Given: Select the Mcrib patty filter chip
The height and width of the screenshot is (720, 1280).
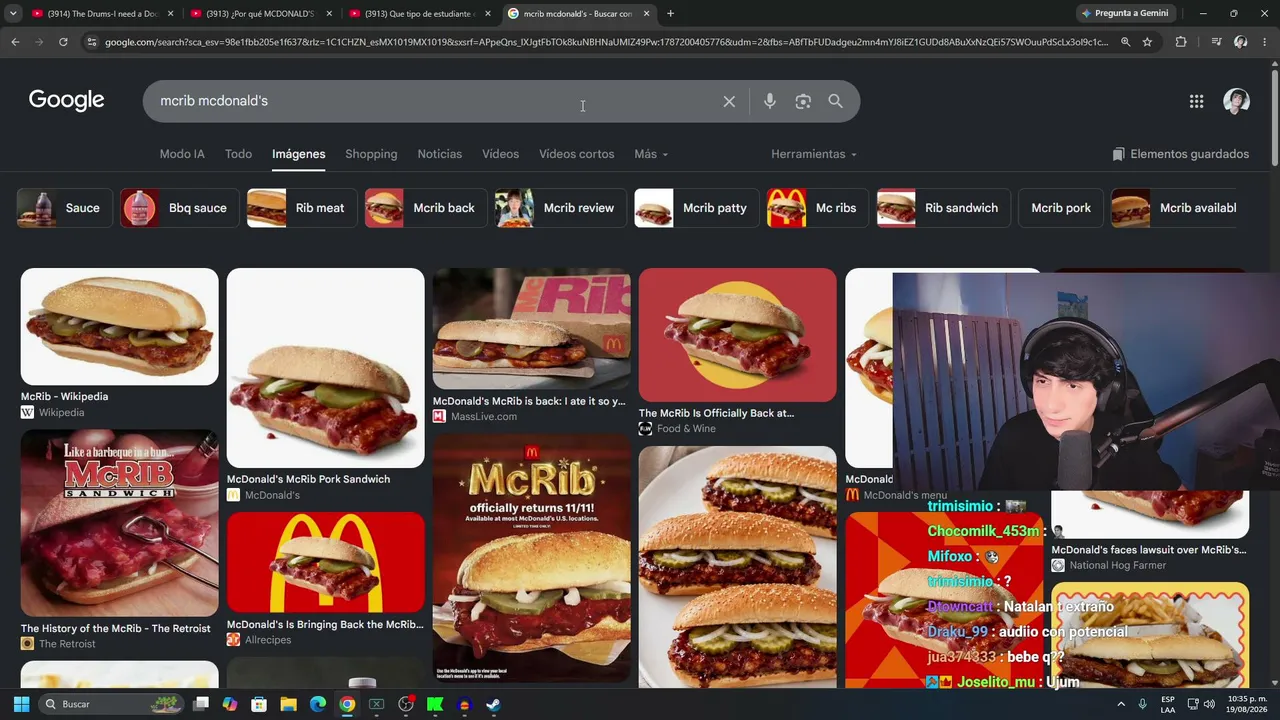Looking at the screenshot, I should [696, 208].
